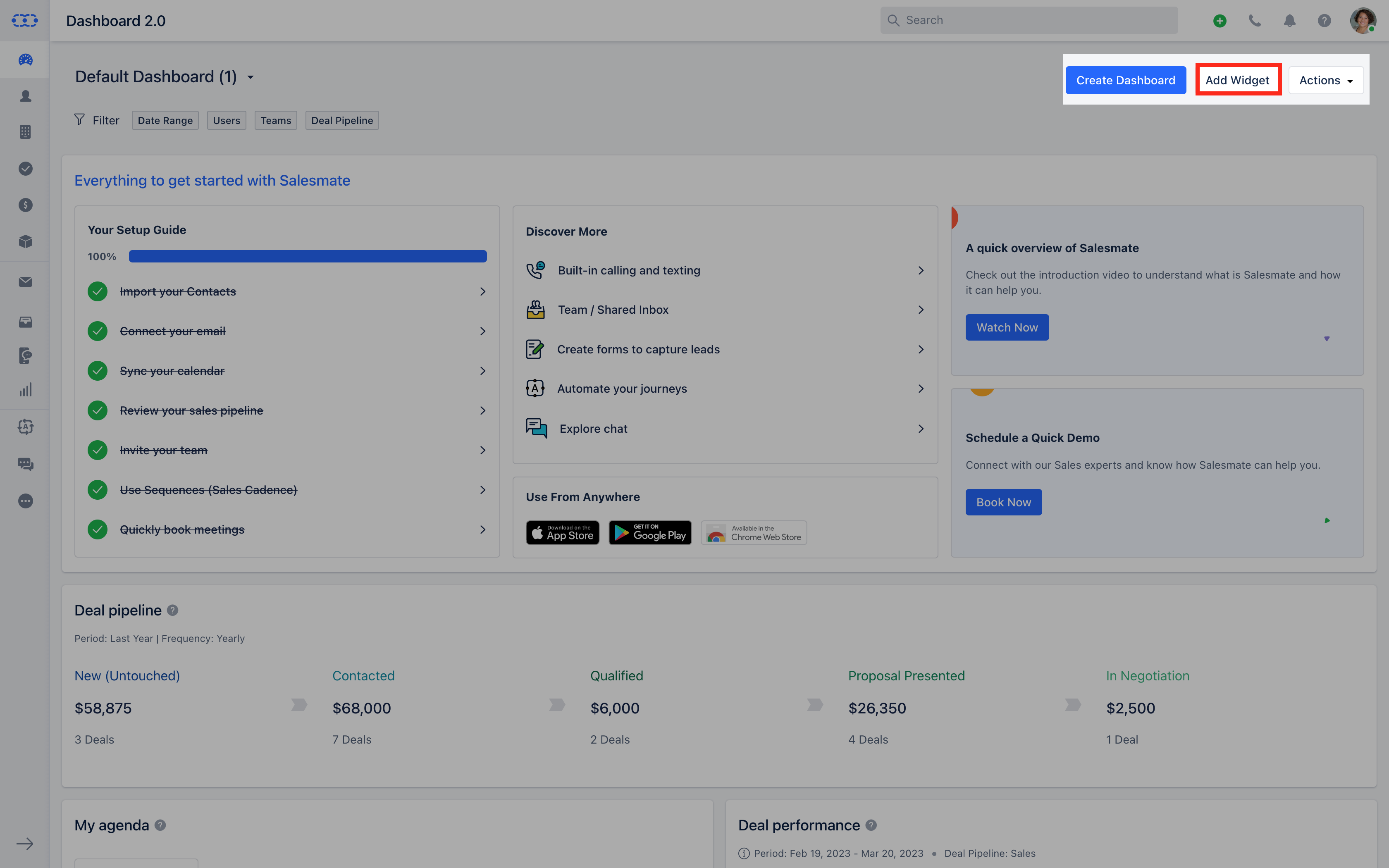1389x868 pixels.
Task: Open Chats speech bubble icon in sidebar
Action: coord(25,464)
